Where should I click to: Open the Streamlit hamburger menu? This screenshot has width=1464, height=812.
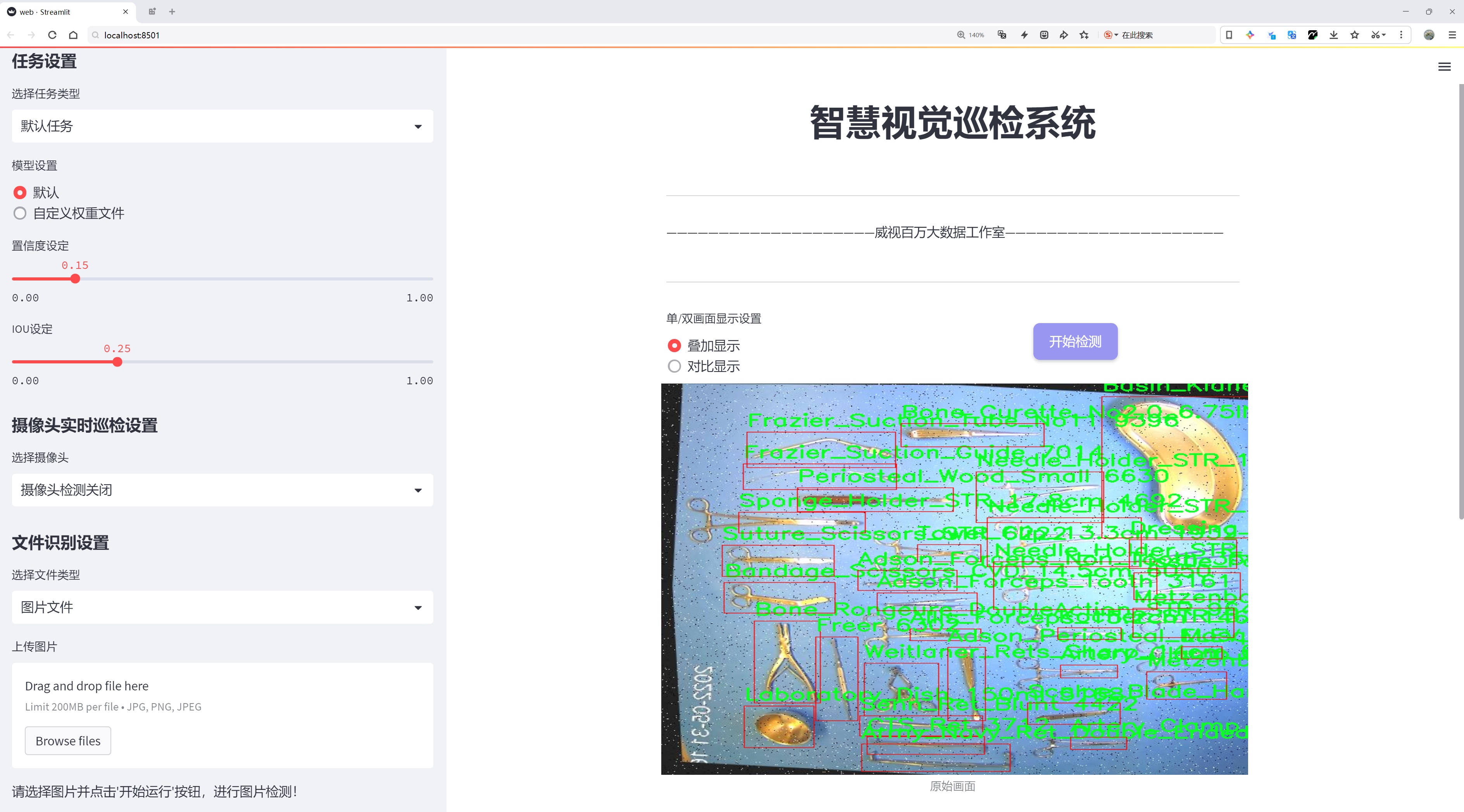(1444, 67)
